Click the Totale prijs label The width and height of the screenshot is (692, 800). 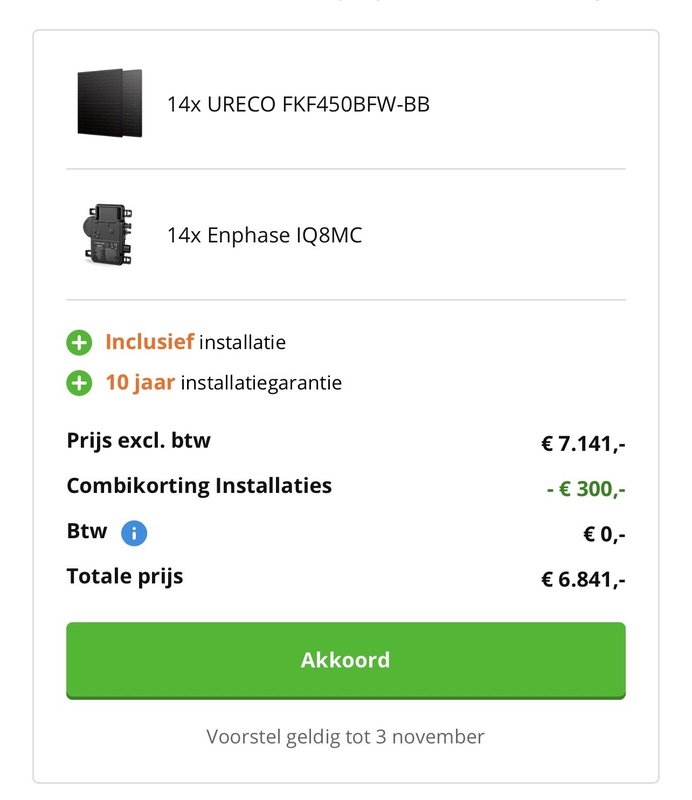click(125, 577)
